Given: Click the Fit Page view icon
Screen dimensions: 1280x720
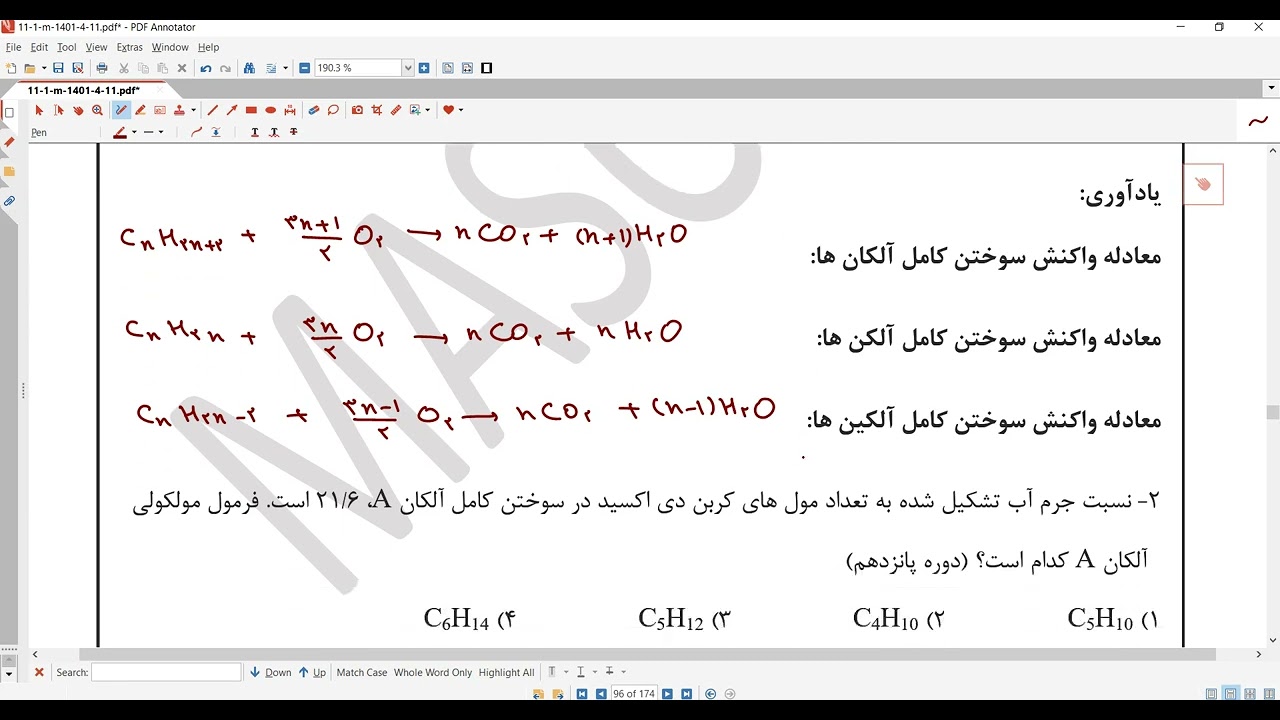Looking at the screenshot, I should coord(448,68).
